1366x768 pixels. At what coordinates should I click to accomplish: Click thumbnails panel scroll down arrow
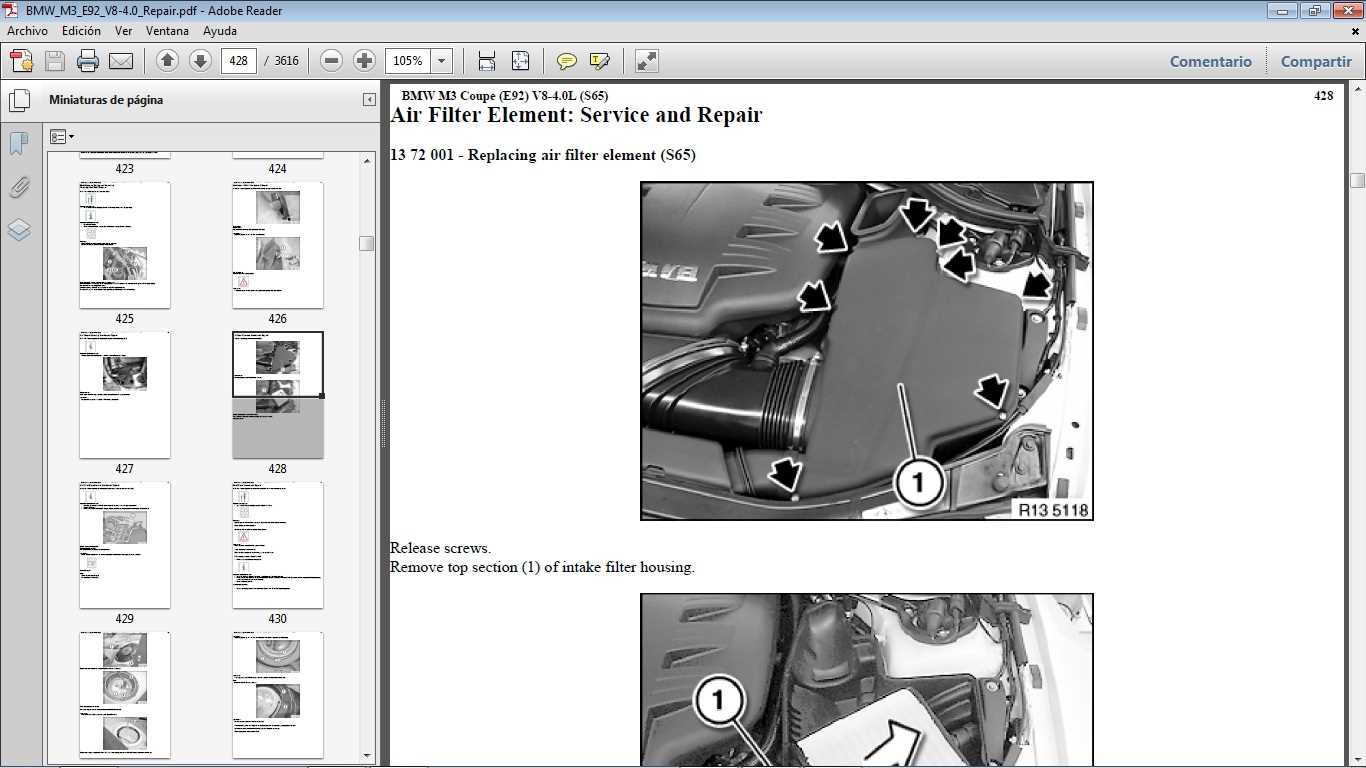pos(367,756)
